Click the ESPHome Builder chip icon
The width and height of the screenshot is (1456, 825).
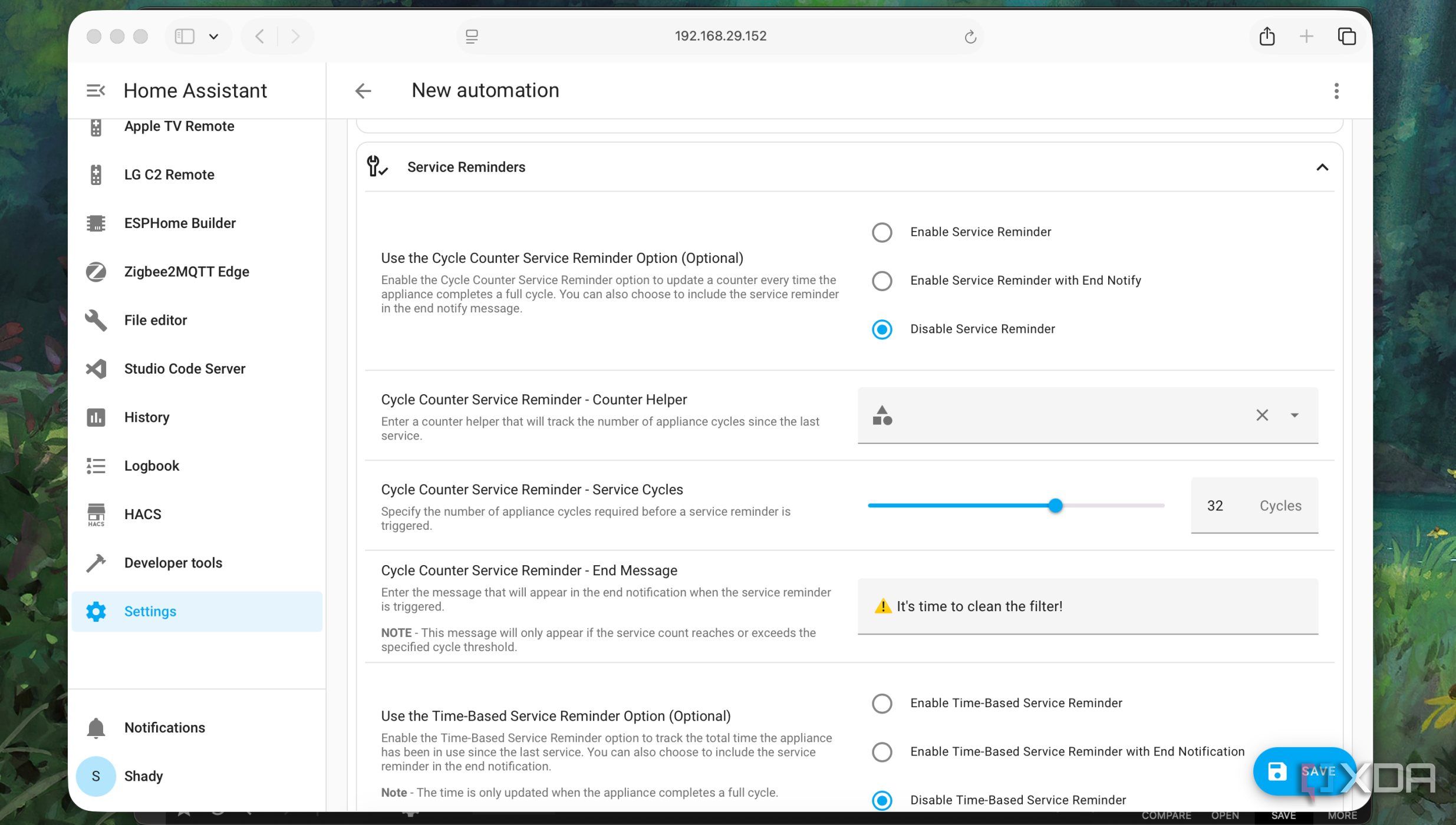(x=96, y=223)
